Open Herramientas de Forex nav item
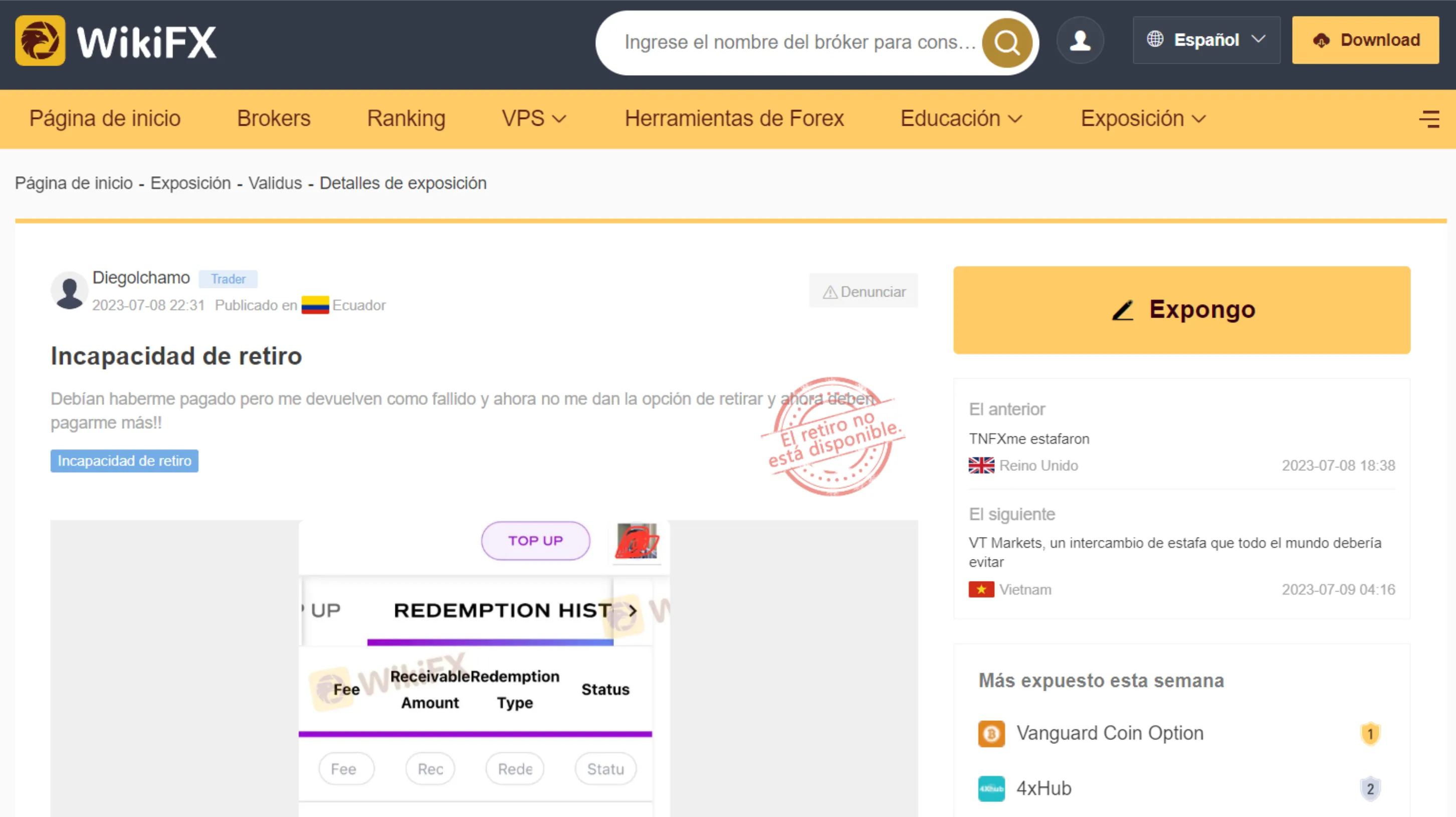This screenshot has width=1456, height=817. pyautogui.click(x=734, y=119)
